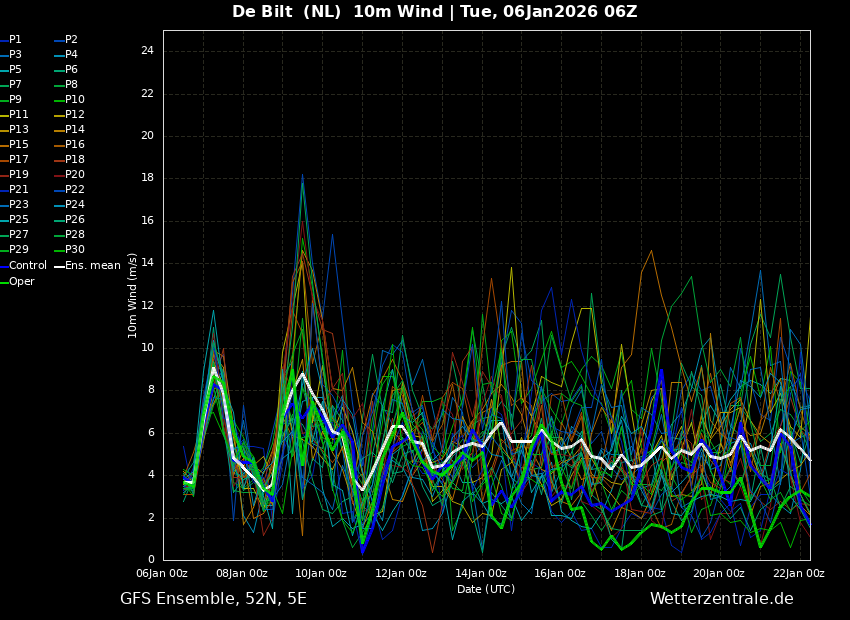Click the 14 value on wind axis

click(x=147, y=263)
